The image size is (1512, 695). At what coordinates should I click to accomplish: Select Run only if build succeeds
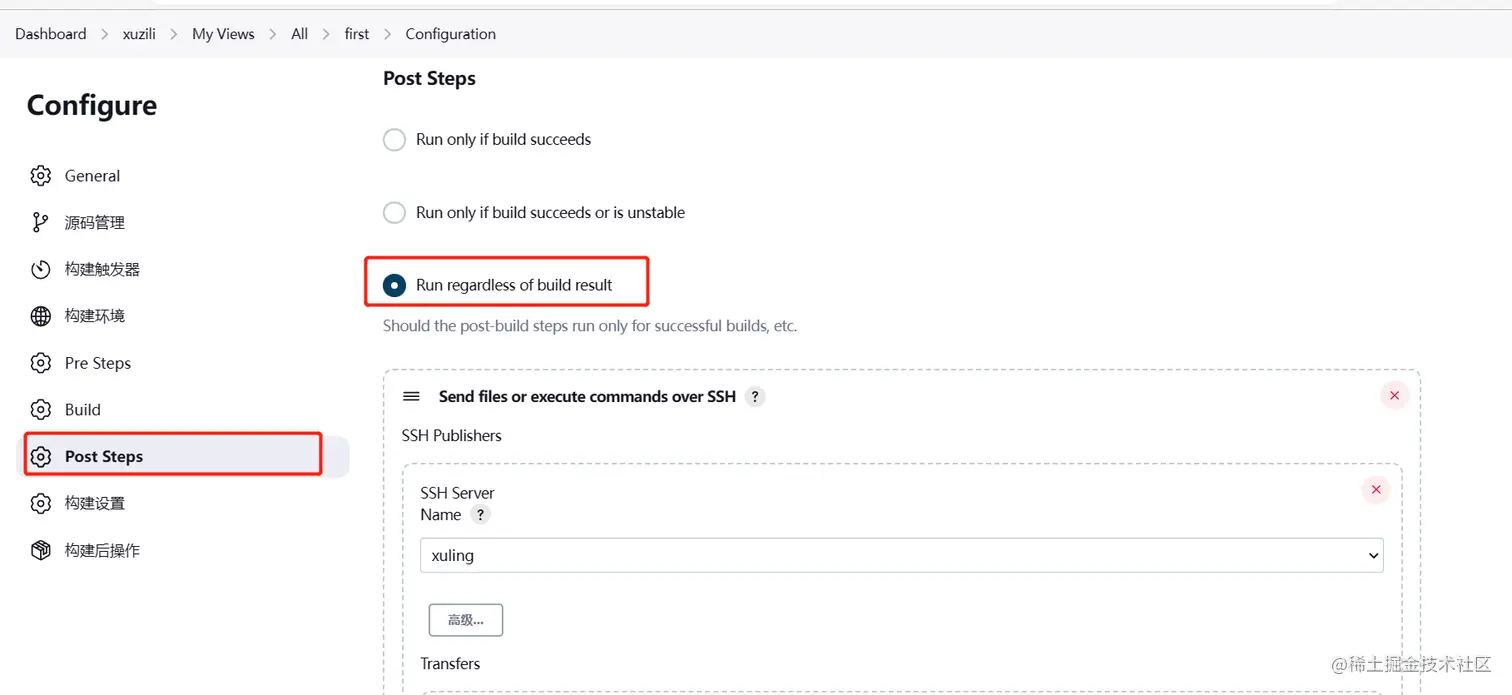tap(395, 140)
